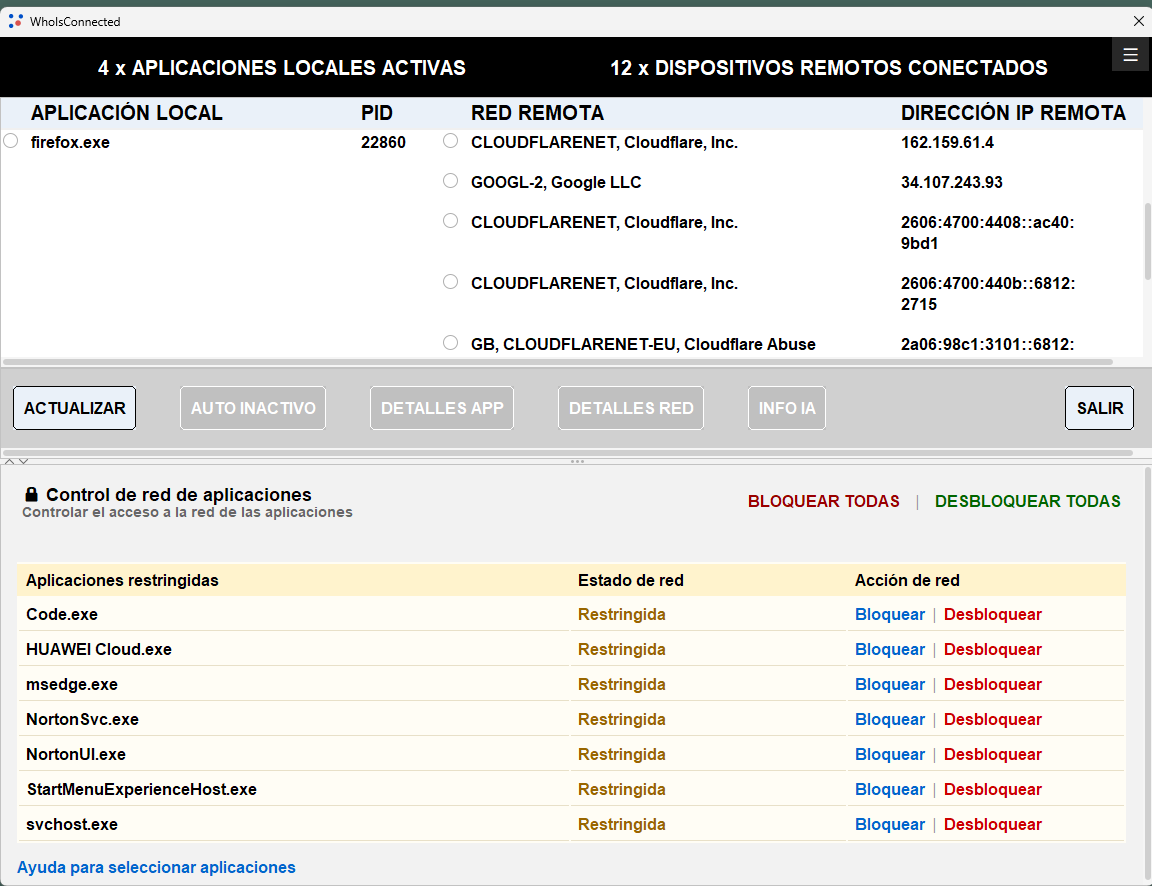Image resolution: width=1152 pixels, height=886 pixels.
Task: Click the msedge.exe row name
Action: (72, 684)
